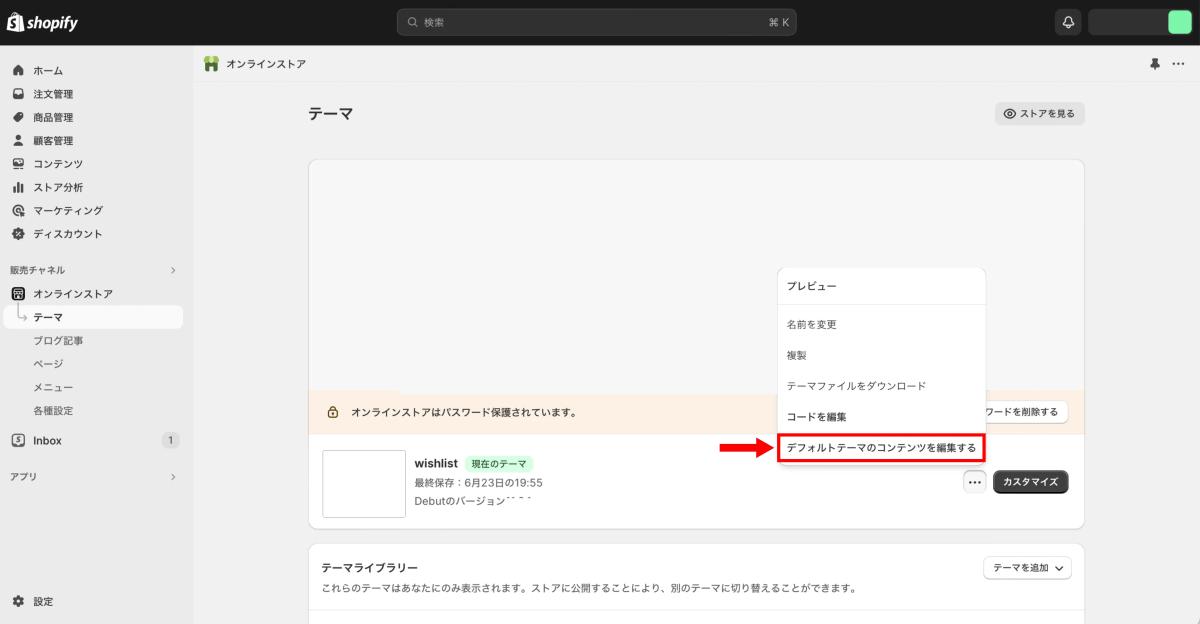This screenshot has width=1200, height=624.
Task: Click the orders inbox icon beside 注文管理
Action: 18,94
